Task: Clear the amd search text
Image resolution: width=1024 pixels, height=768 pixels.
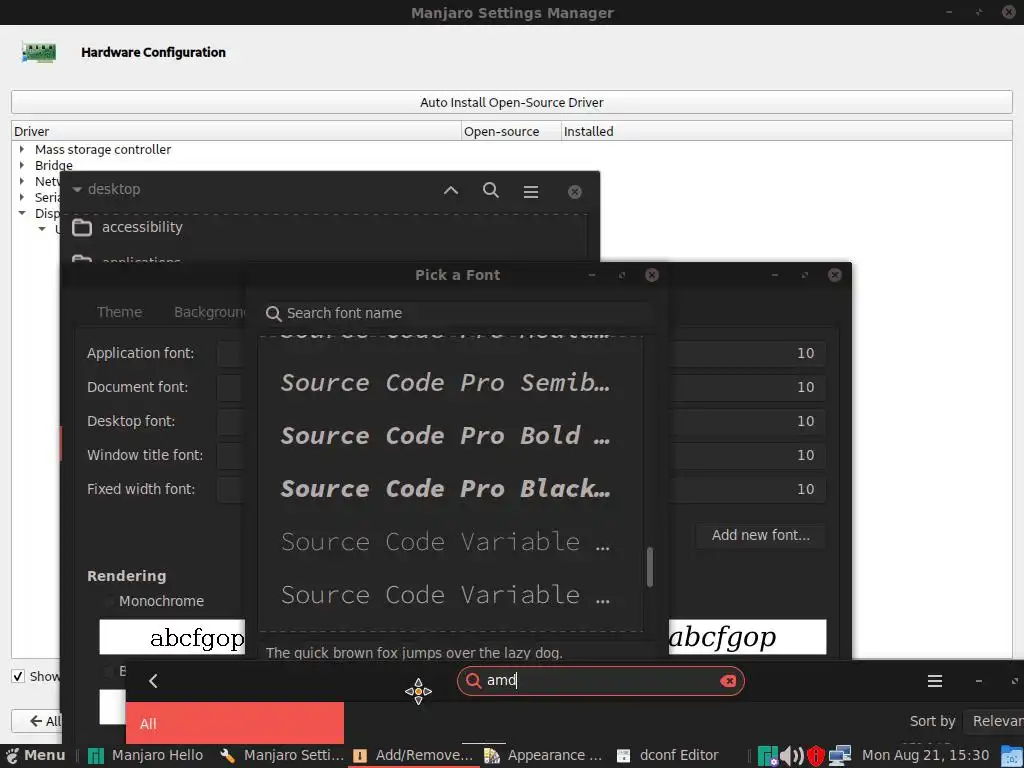Action: pyautogui.click(x=728, y=681)
